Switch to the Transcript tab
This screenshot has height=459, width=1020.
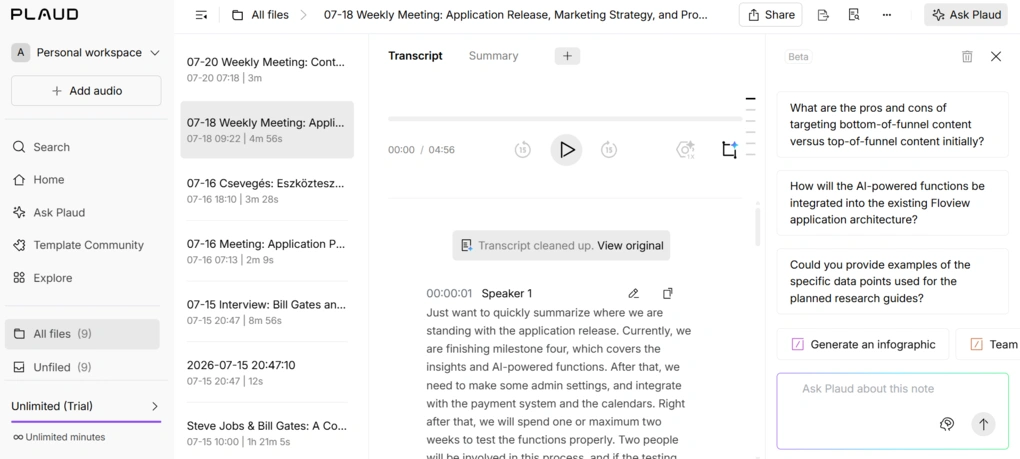[415, 56]
